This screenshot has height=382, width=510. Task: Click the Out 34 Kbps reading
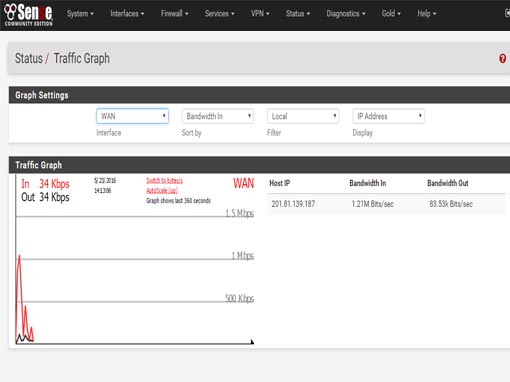45,197
